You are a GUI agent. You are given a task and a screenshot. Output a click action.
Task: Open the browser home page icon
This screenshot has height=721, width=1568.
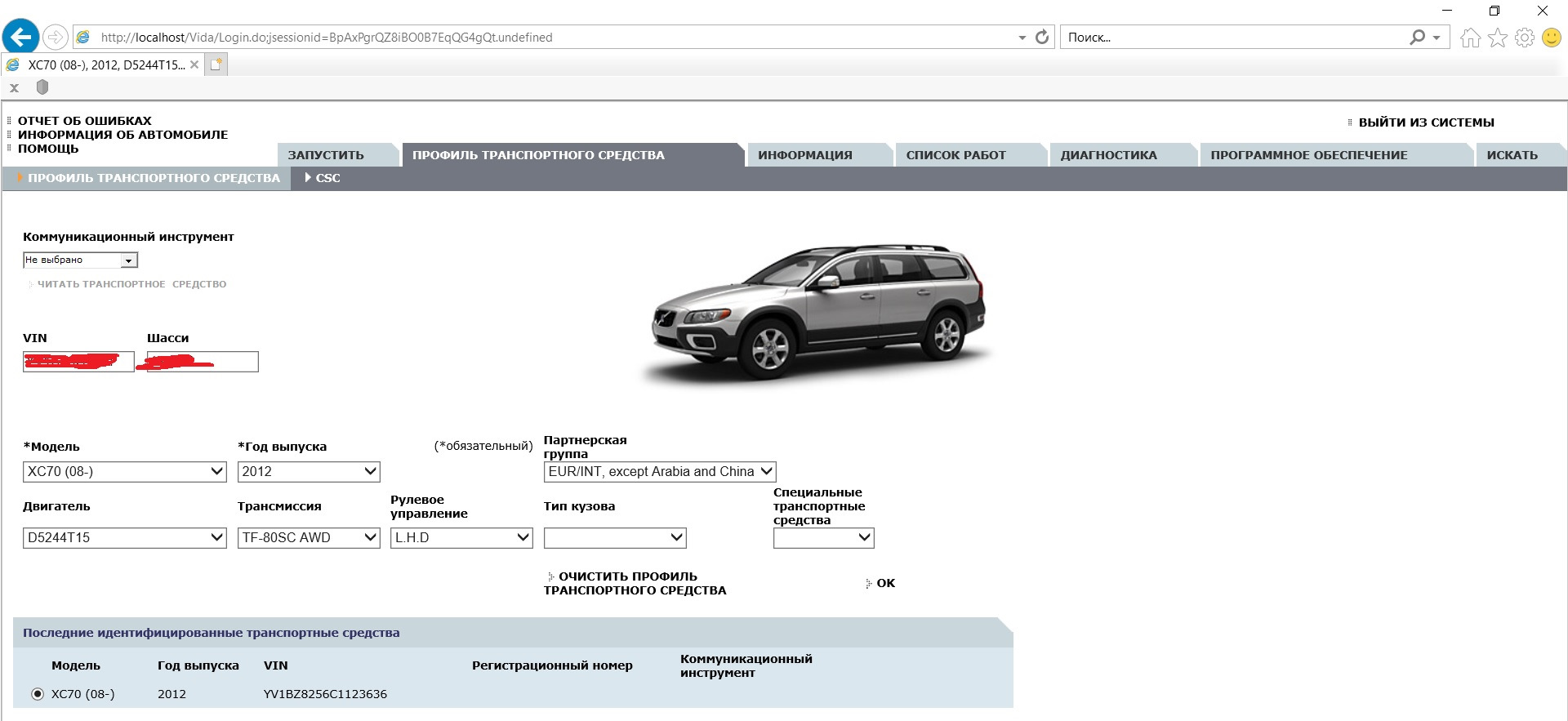coord(1470,38)
